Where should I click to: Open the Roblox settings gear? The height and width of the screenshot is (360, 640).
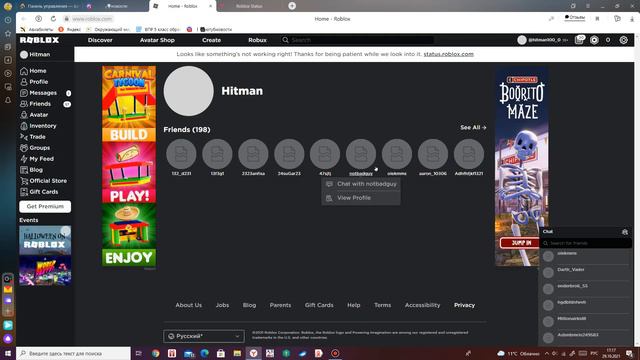(x=624, y=40)
